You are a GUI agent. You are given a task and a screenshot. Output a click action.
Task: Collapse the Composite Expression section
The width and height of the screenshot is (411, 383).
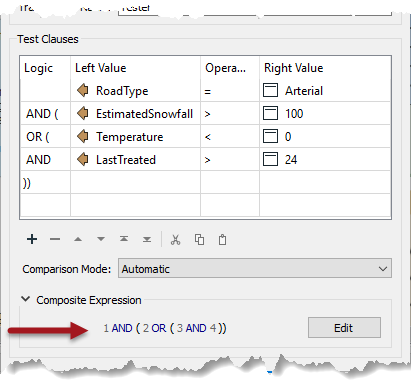click(26, 299)
